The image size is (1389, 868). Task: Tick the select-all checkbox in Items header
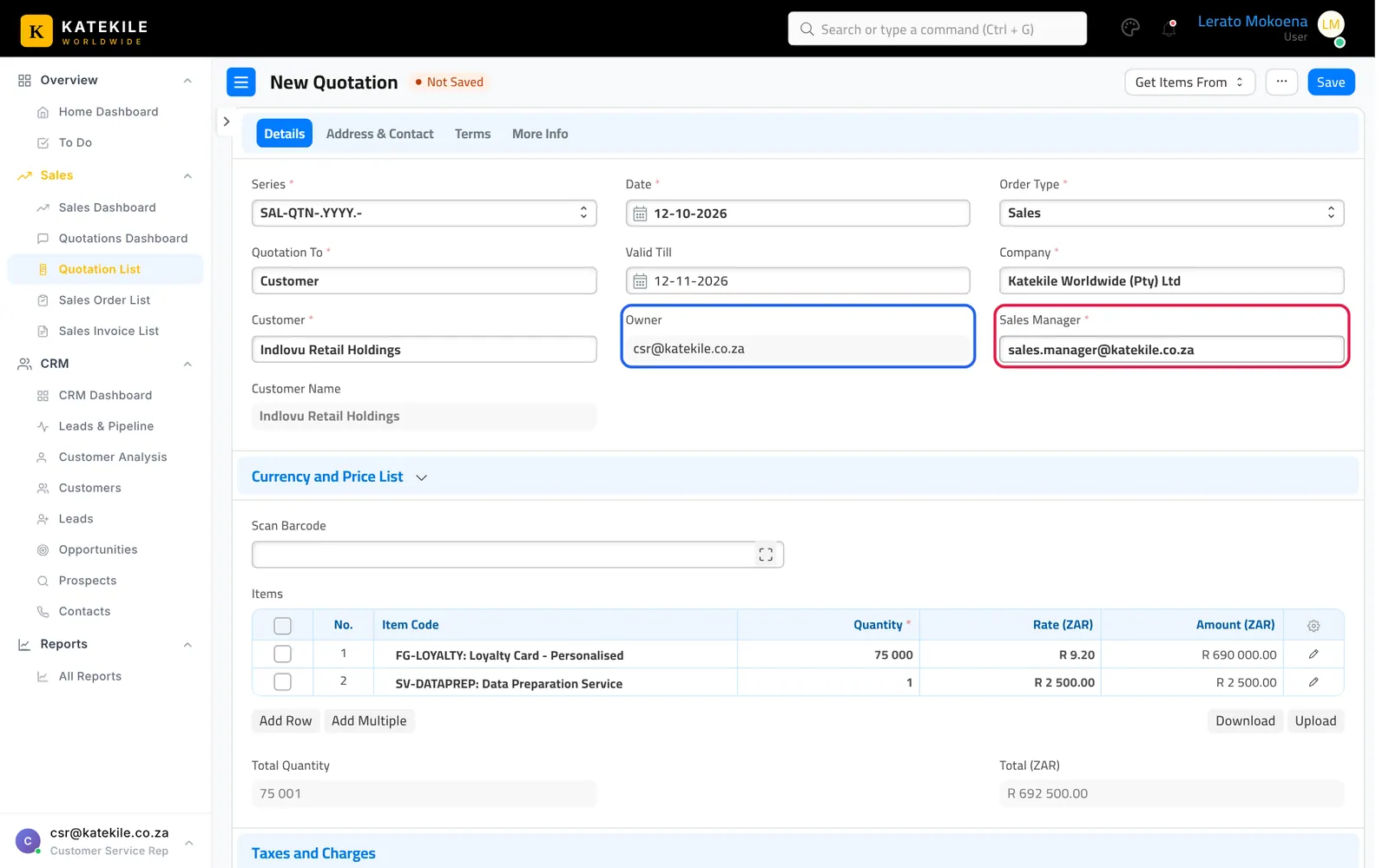(x=282, y=626)
